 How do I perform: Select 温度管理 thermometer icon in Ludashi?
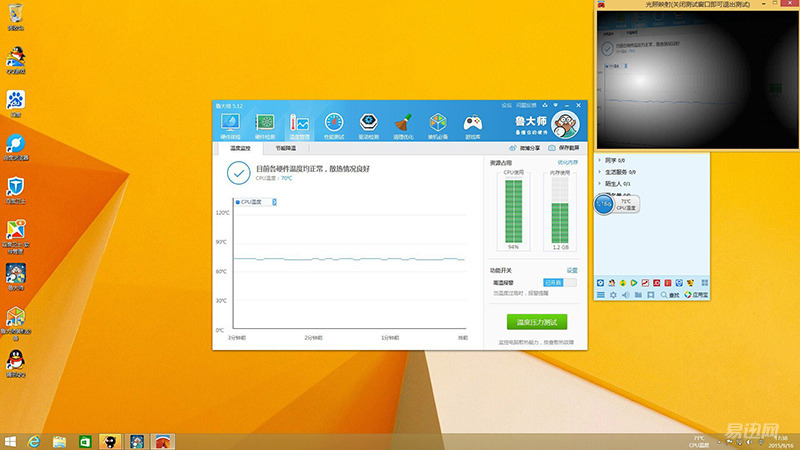[x=299, y=126]
